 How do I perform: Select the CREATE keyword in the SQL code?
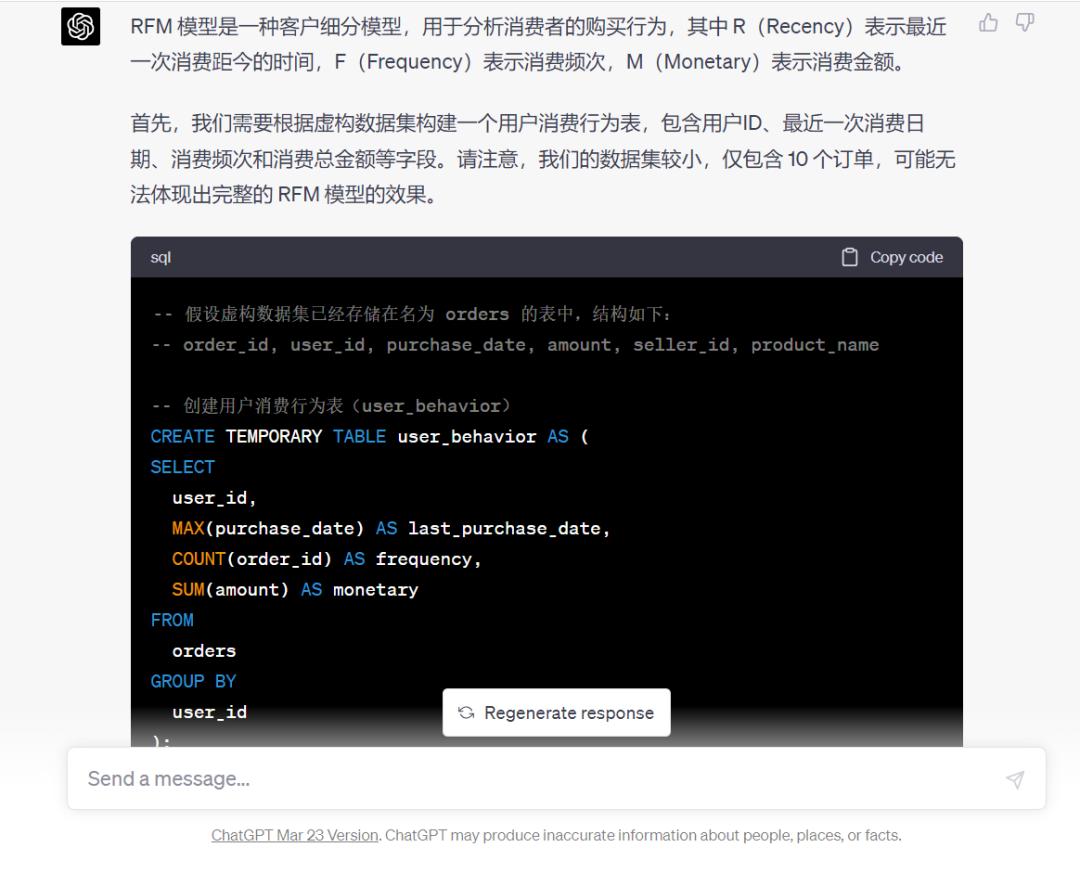(x=183, y=436)
